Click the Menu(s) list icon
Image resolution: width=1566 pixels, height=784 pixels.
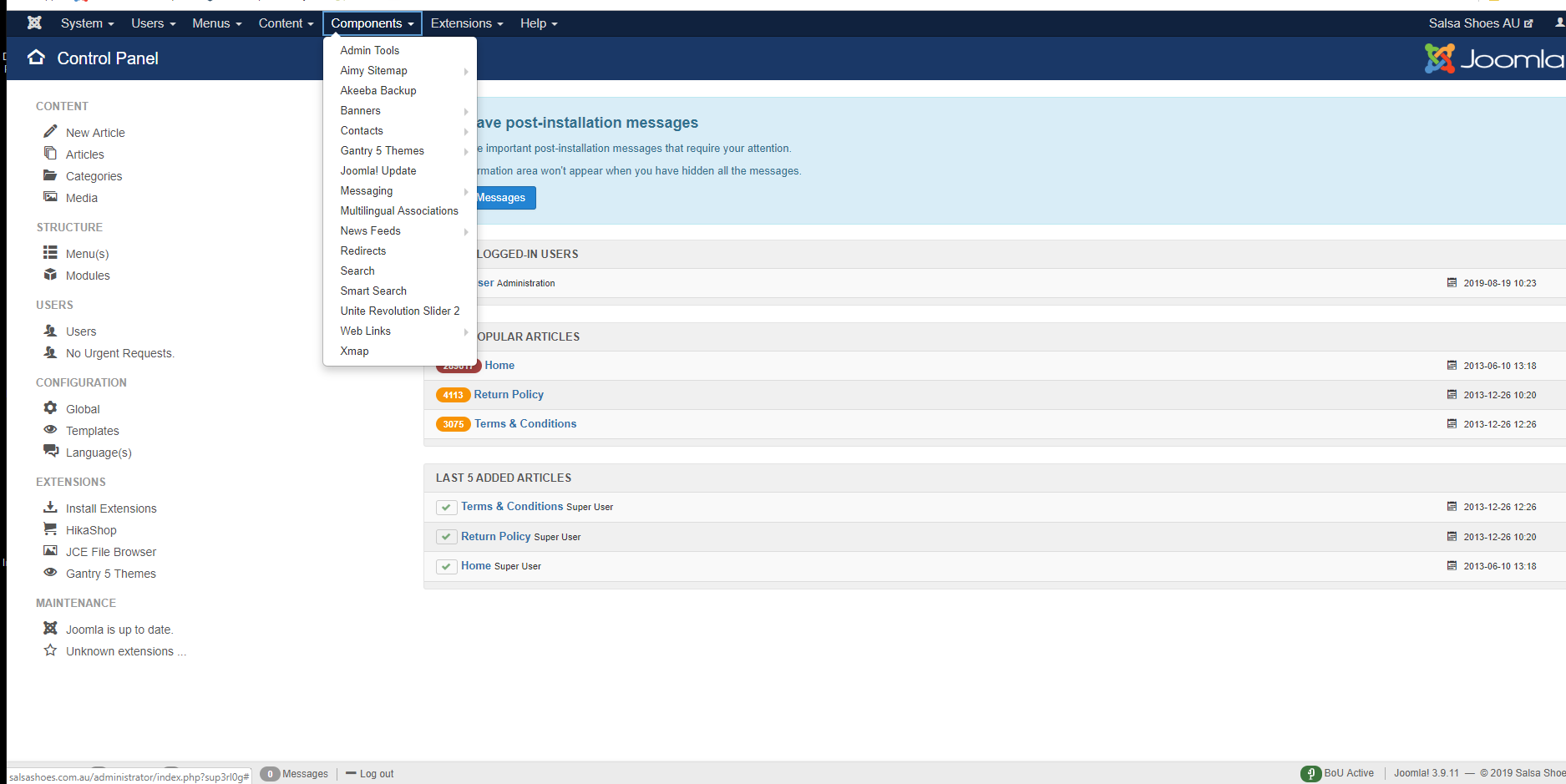[x=50, y=252]
